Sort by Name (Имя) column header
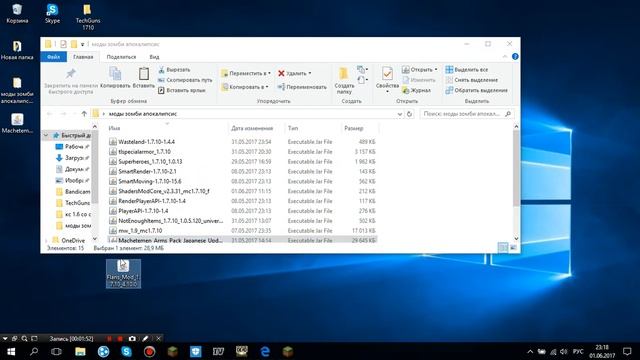Image resolution: width=640 pixels, height=360 pixels. coord(167,128)
